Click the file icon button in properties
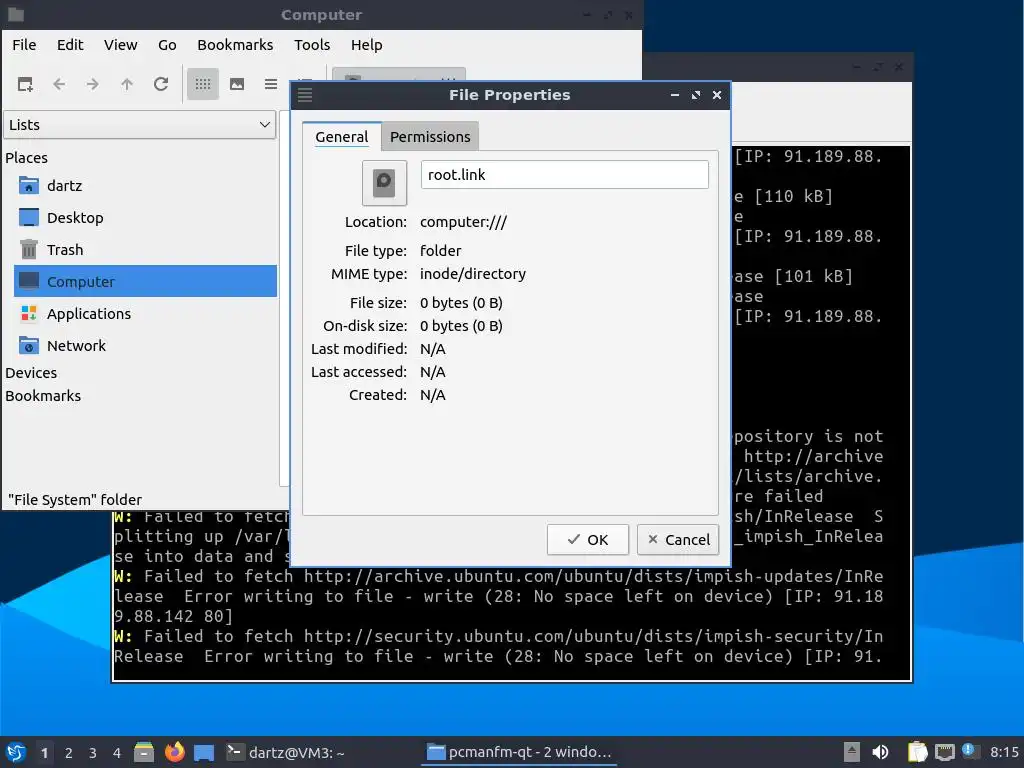The width and height of the screenshot is (1024, 768). 385,183
